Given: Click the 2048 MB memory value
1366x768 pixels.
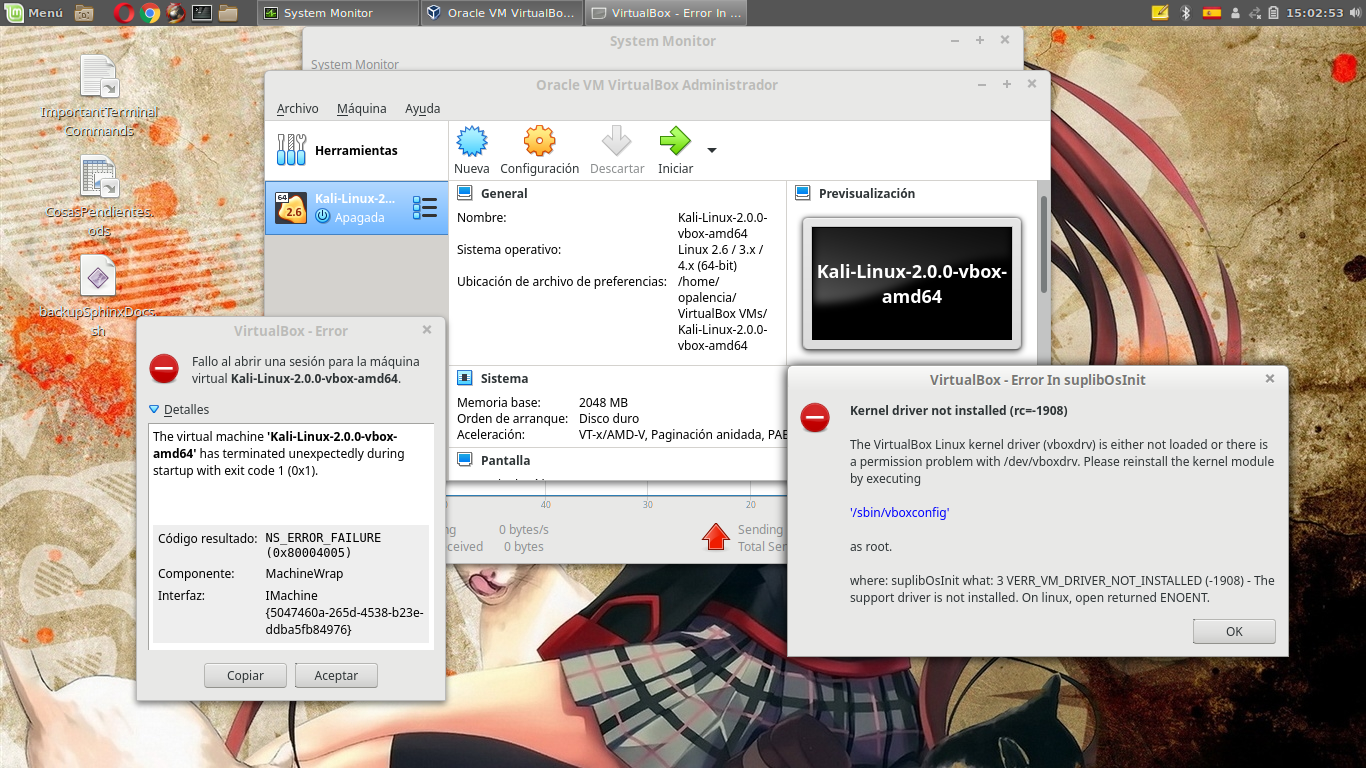Looking at the screenshot, I should tap(603, 402).
